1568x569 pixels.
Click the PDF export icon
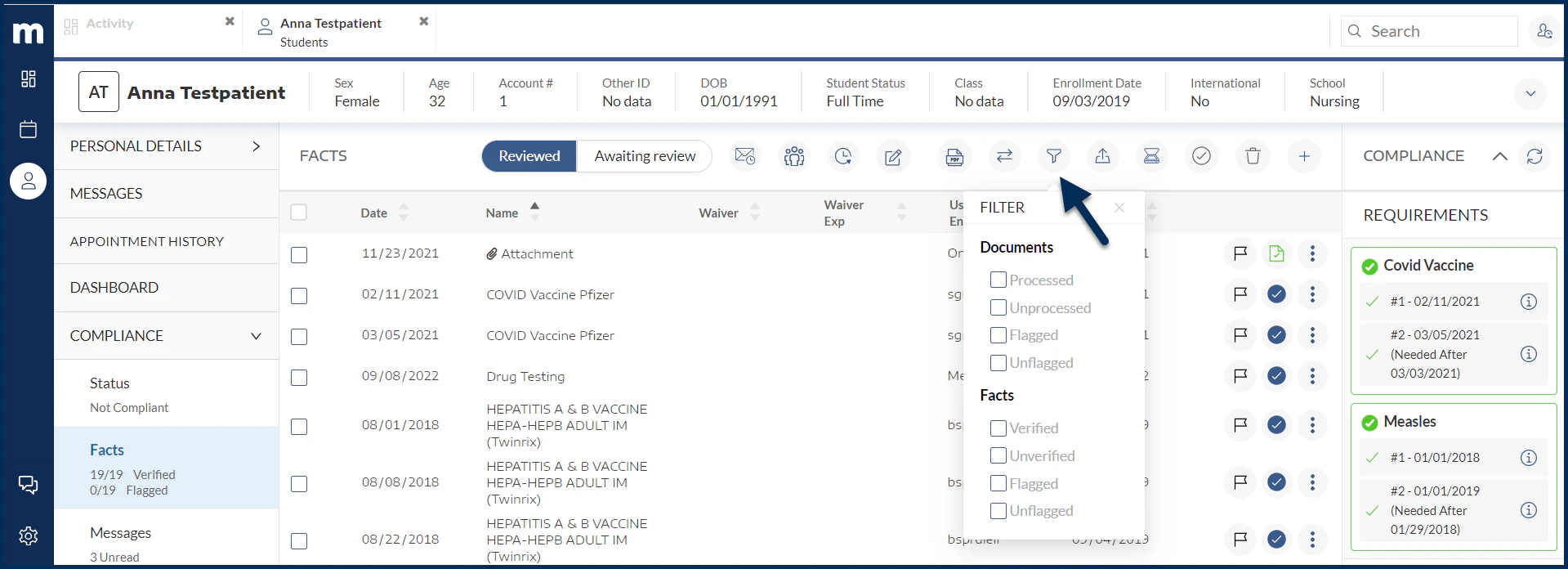click(954, 156)
